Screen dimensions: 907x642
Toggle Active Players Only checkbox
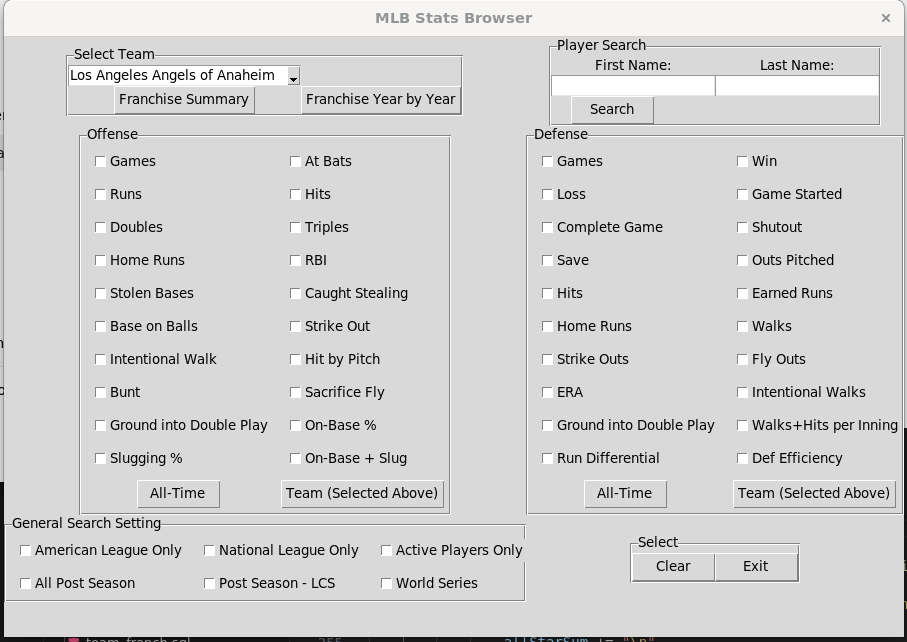[x=386, y=550]
